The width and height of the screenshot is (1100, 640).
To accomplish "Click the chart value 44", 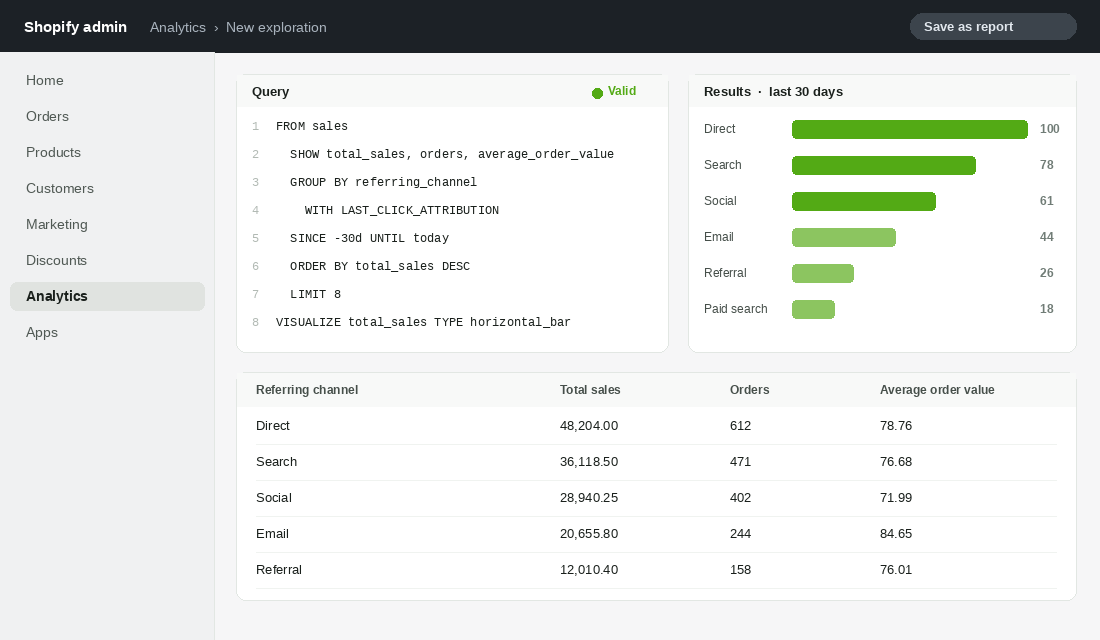I will [1047, 237].
